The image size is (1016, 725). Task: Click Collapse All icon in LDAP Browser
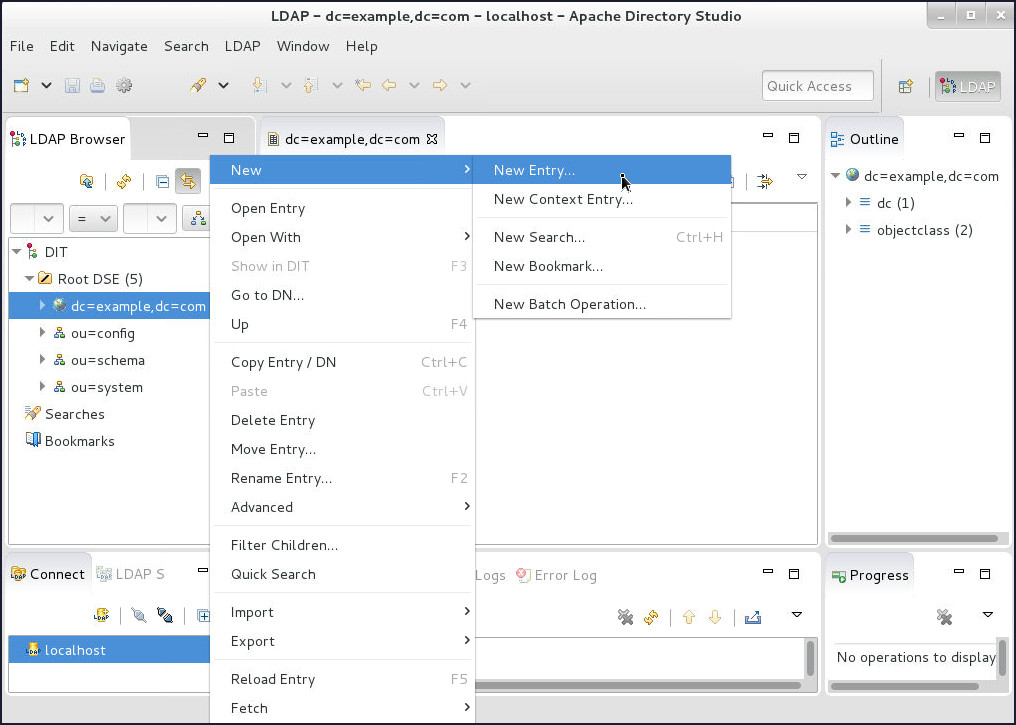click(x=163, y=181)
